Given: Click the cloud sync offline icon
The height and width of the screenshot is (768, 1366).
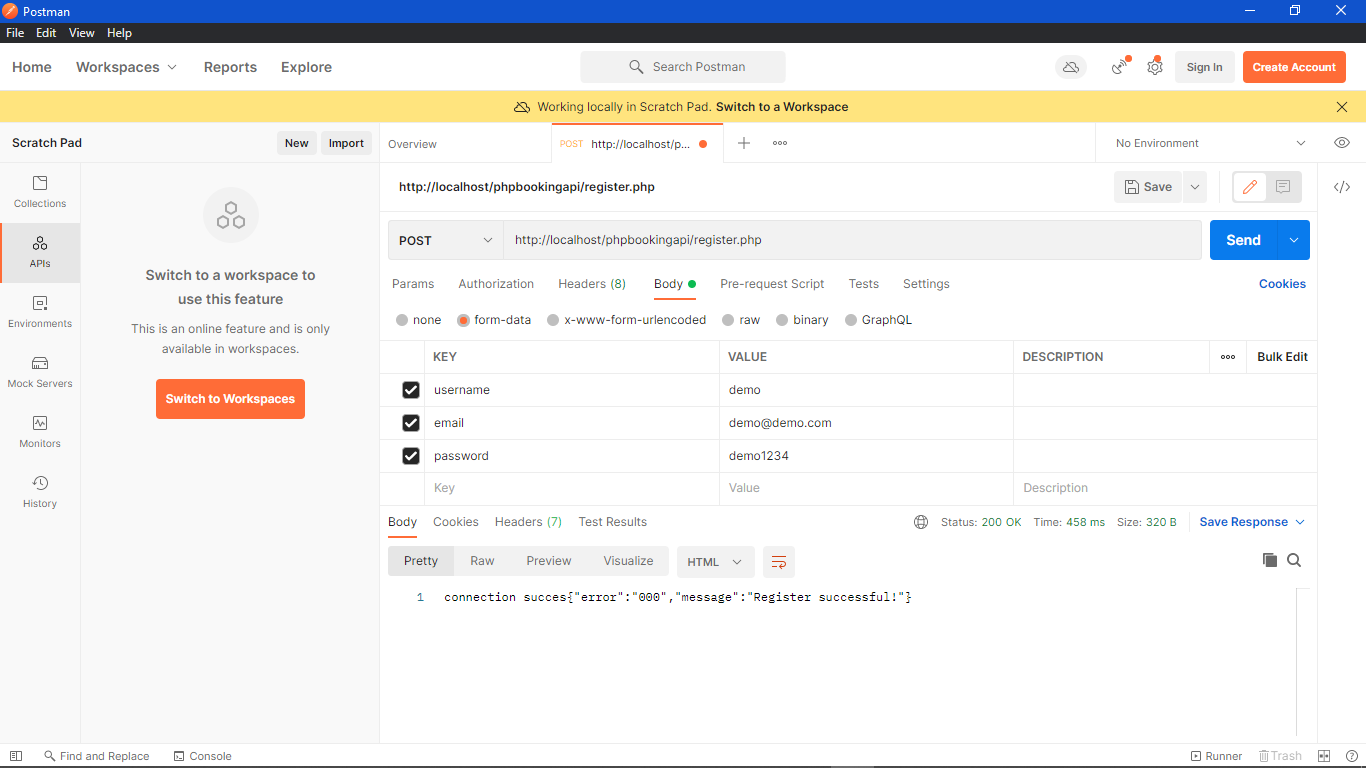Looking at the screenshot, I should 1071,67.
